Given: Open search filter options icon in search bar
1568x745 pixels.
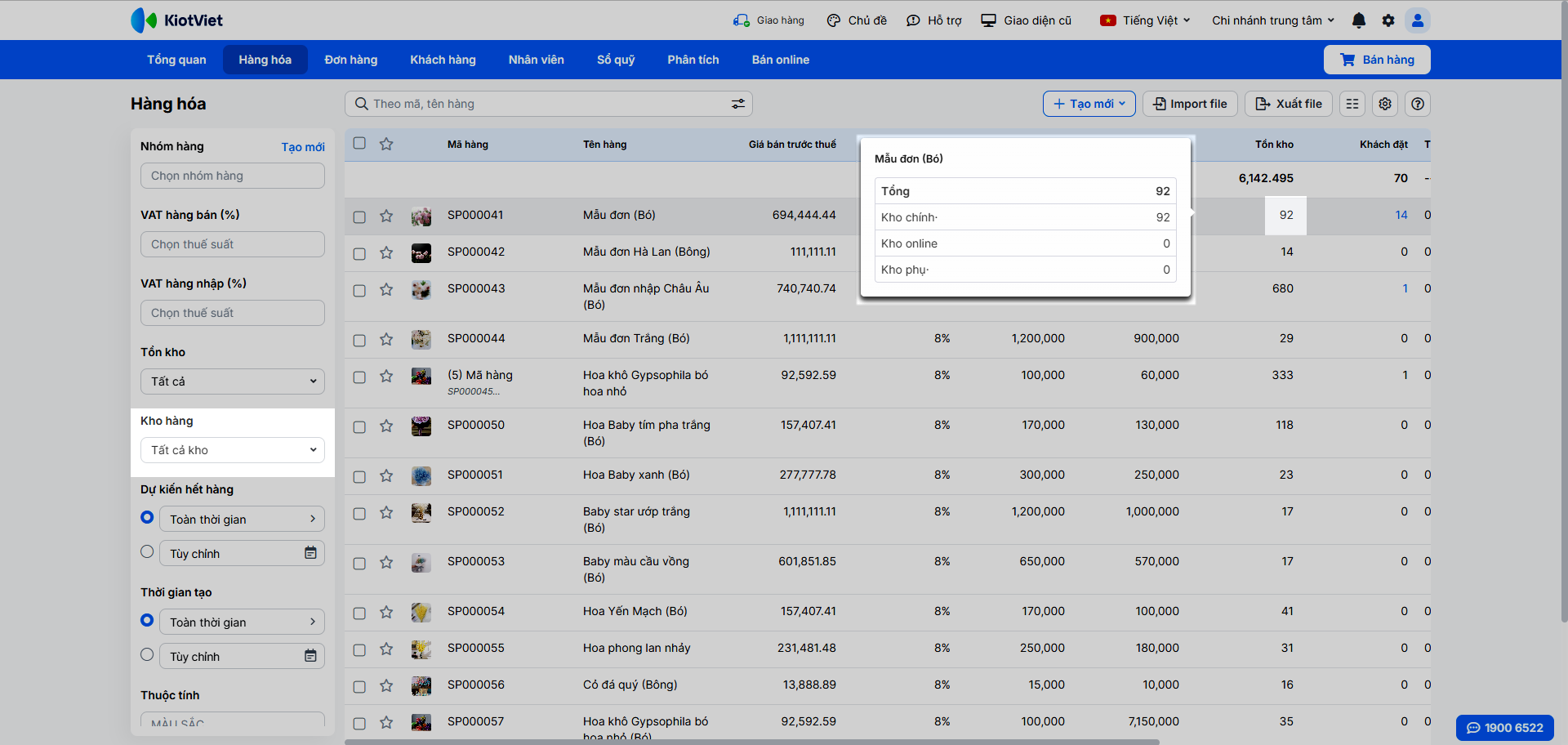Looking at the screenshot, I should [x=737, y=104].
